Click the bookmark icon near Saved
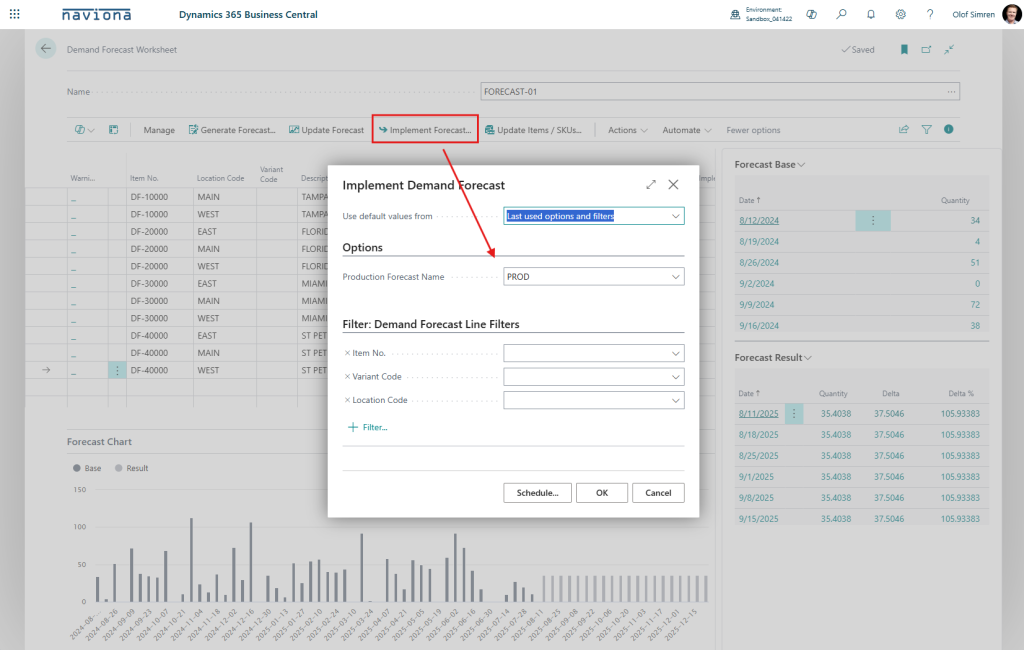 (904, 49)
